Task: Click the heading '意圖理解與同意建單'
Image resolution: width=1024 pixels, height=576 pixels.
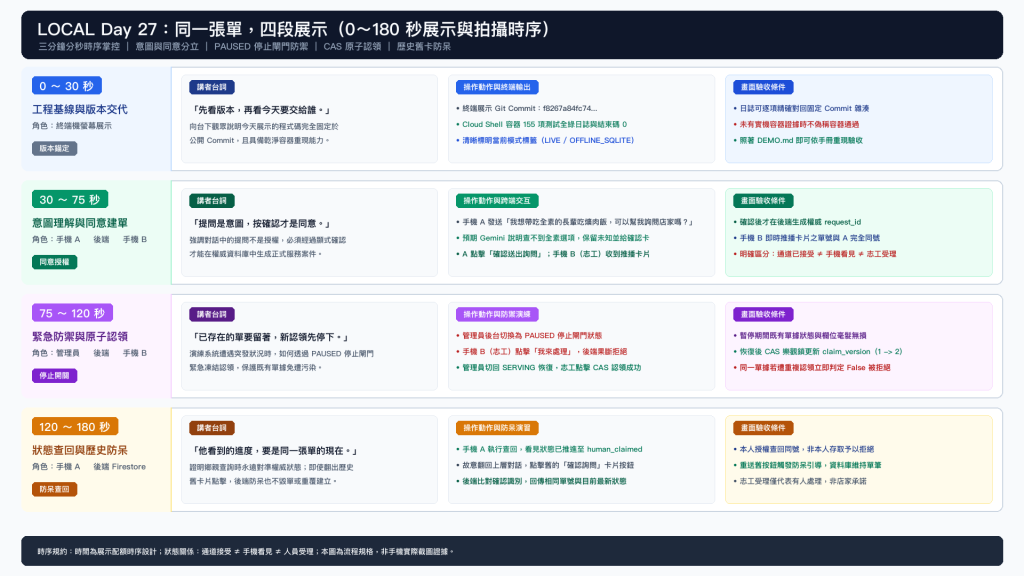Action: [x=80, y=223]
